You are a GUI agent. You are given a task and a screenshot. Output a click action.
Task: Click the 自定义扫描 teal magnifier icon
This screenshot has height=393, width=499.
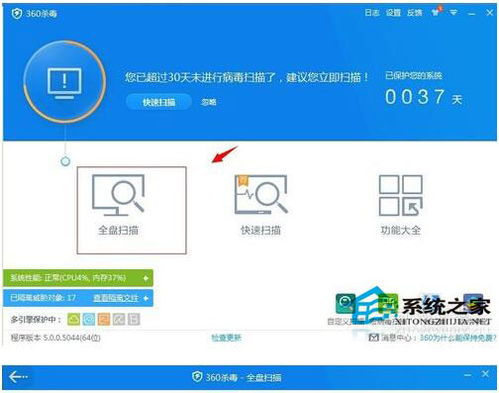coord(345,303)
